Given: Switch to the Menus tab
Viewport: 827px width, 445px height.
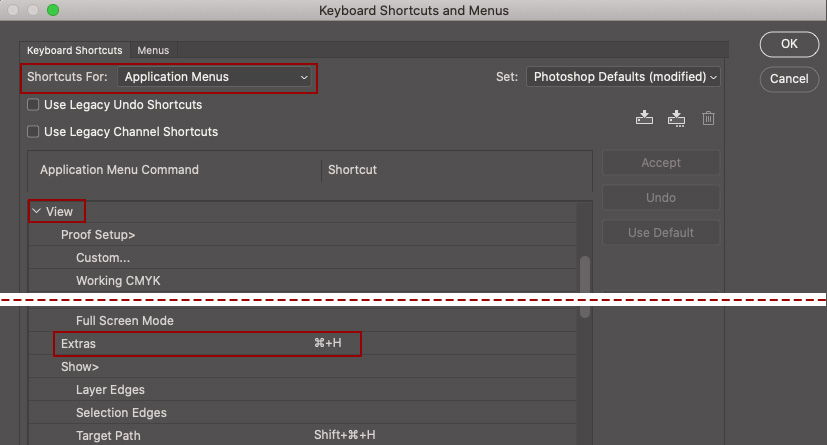Looking at the screenshot, I should pyautogui.click(x=153, y=51).
